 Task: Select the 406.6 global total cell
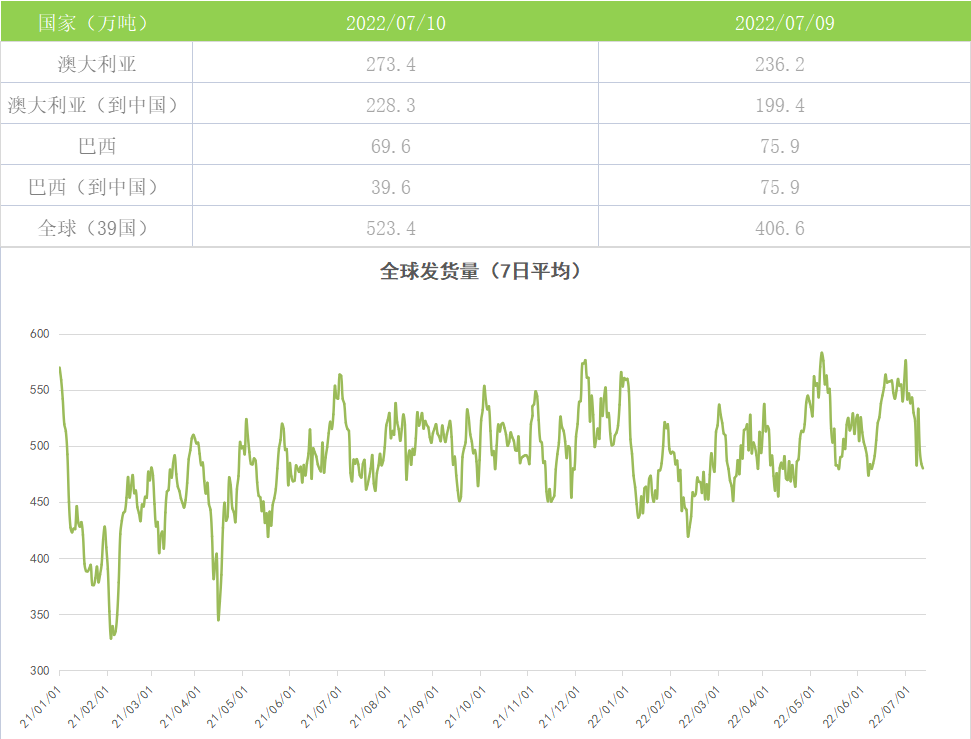(784, 228)
